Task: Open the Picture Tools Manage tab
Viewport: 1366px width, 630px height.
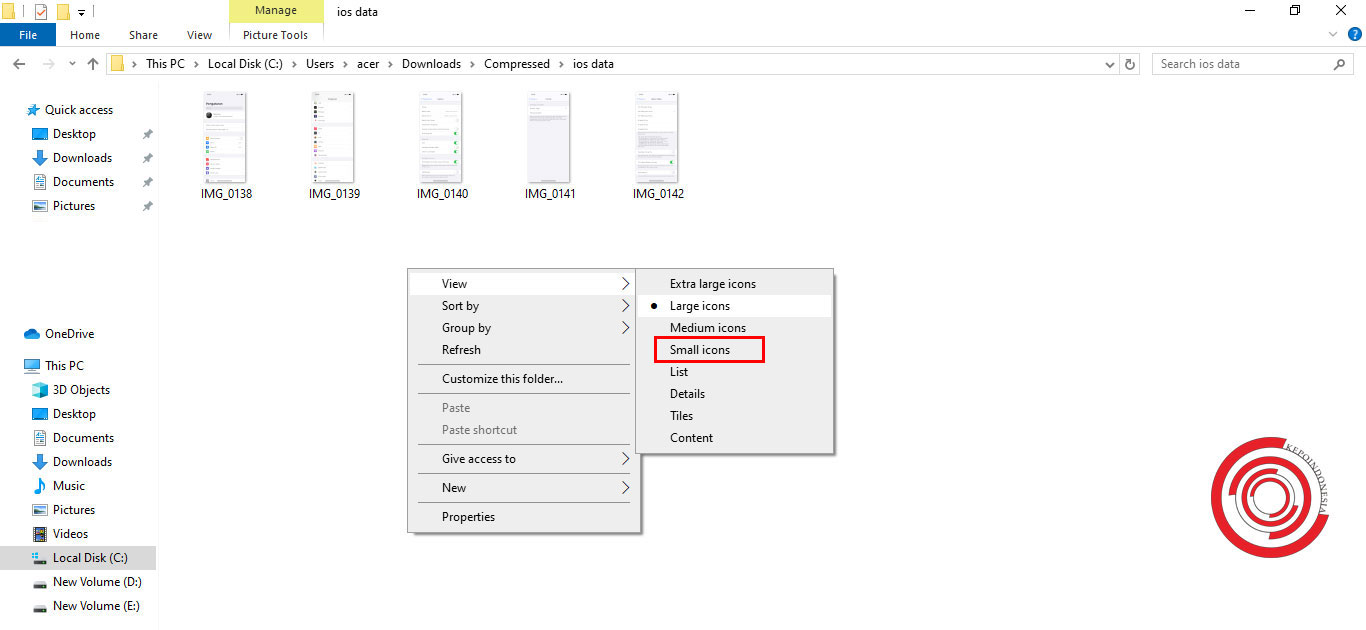Action: pyautogui.click(x=276, y=10)
